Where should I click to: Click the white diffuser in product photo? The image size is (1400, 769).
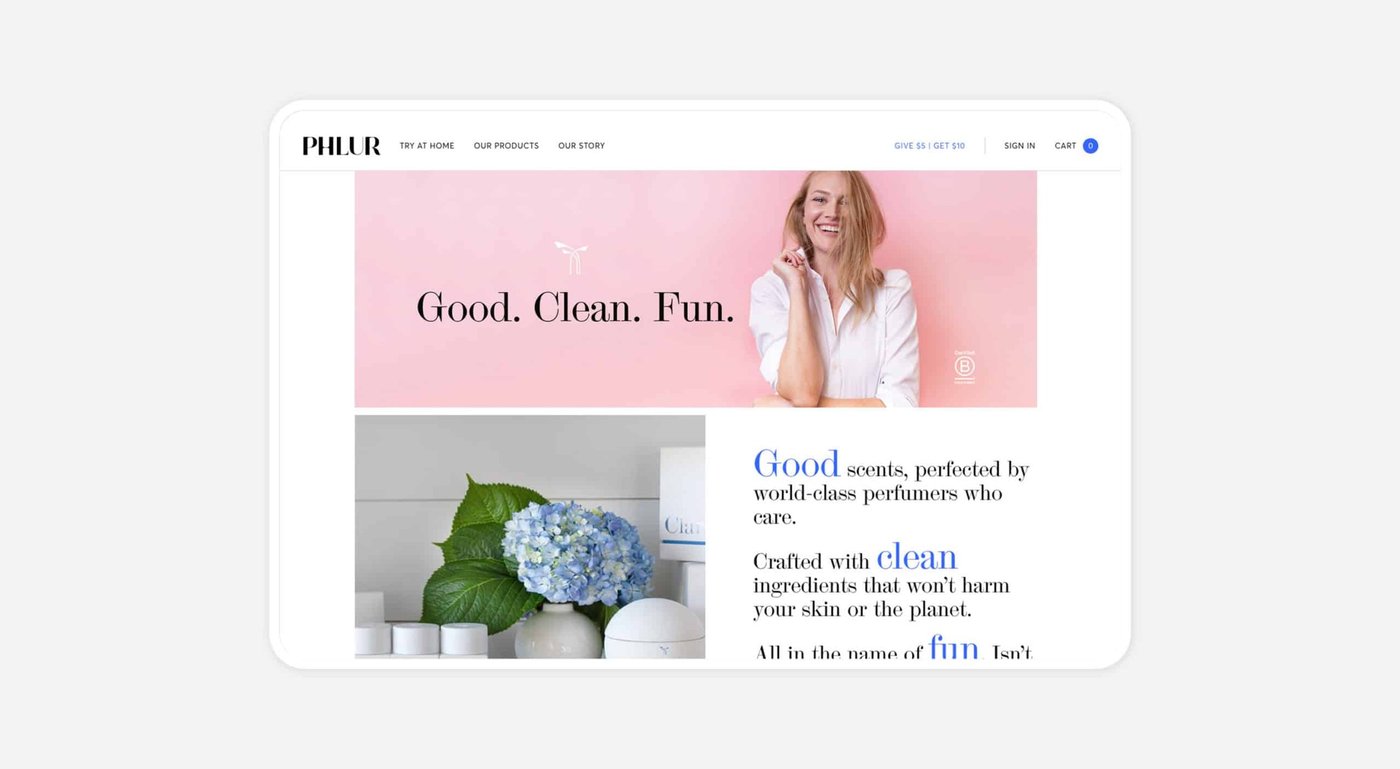coord(655,627)
